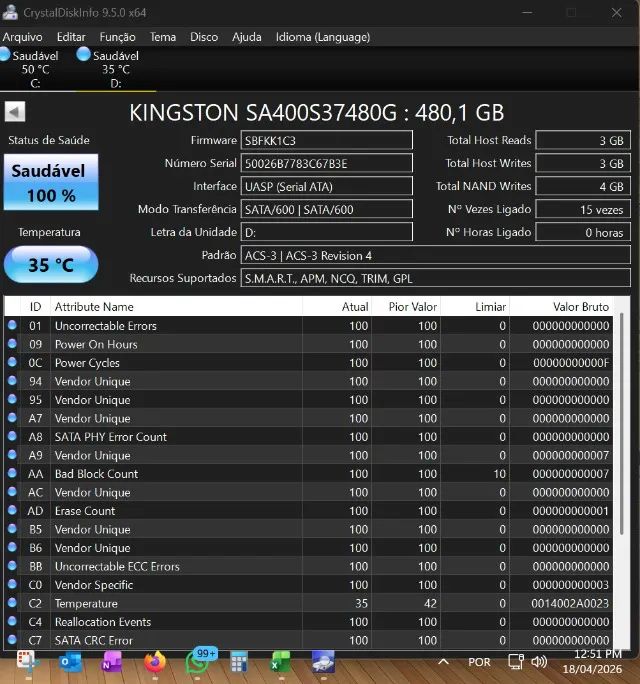
Task: Click network icon in system tray
Action: point(516,662)
